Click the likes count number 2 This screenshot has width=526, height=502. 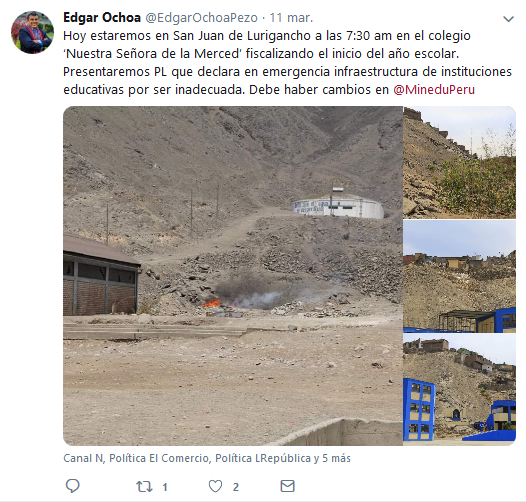[x=236, y=487]
